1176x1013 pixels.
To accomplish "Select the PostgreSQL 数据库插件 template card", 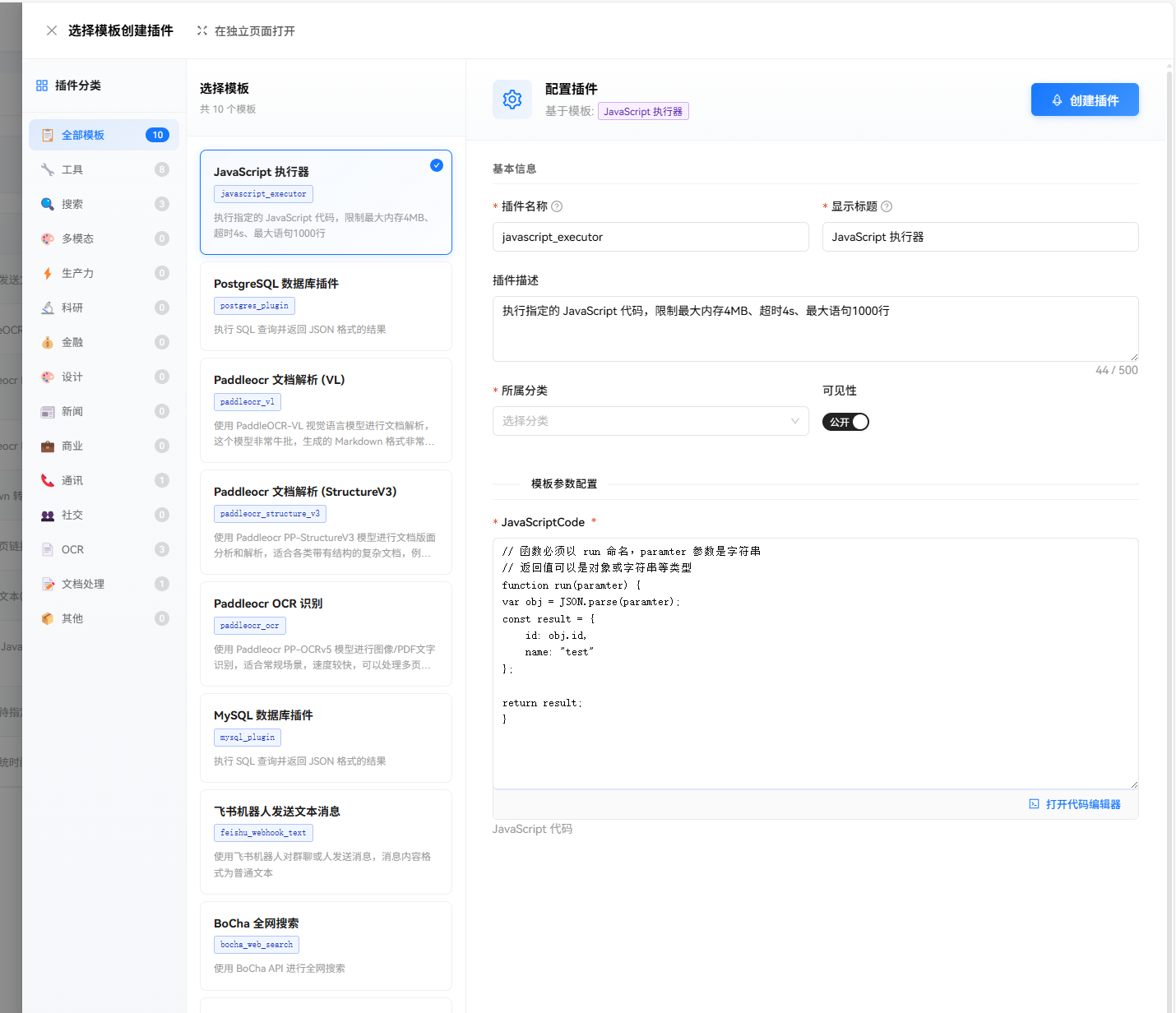I will pos(326,306).
